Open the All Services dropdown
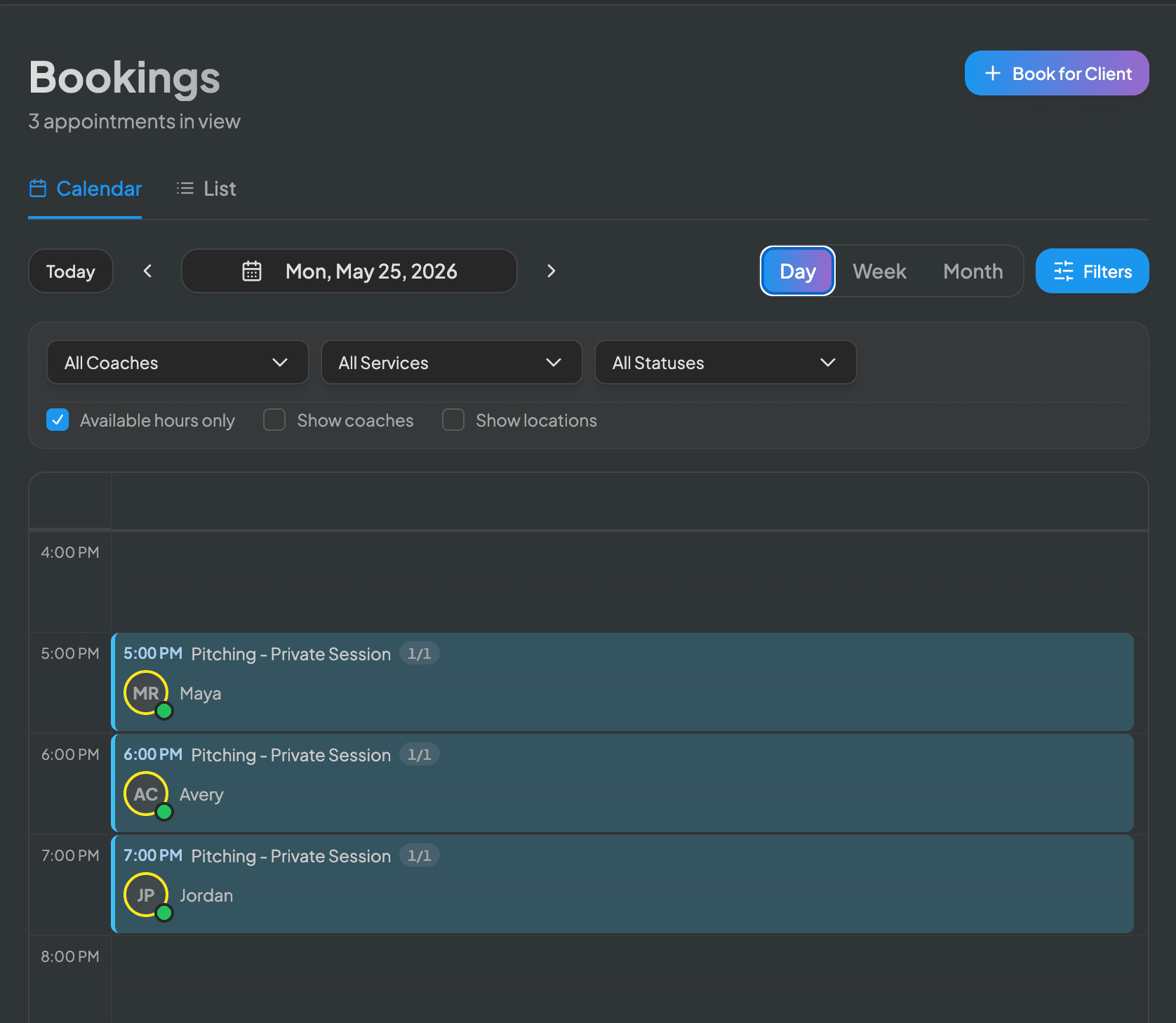The height and width of the screenshot is (1023, 1176). click(x=451, y=362)
